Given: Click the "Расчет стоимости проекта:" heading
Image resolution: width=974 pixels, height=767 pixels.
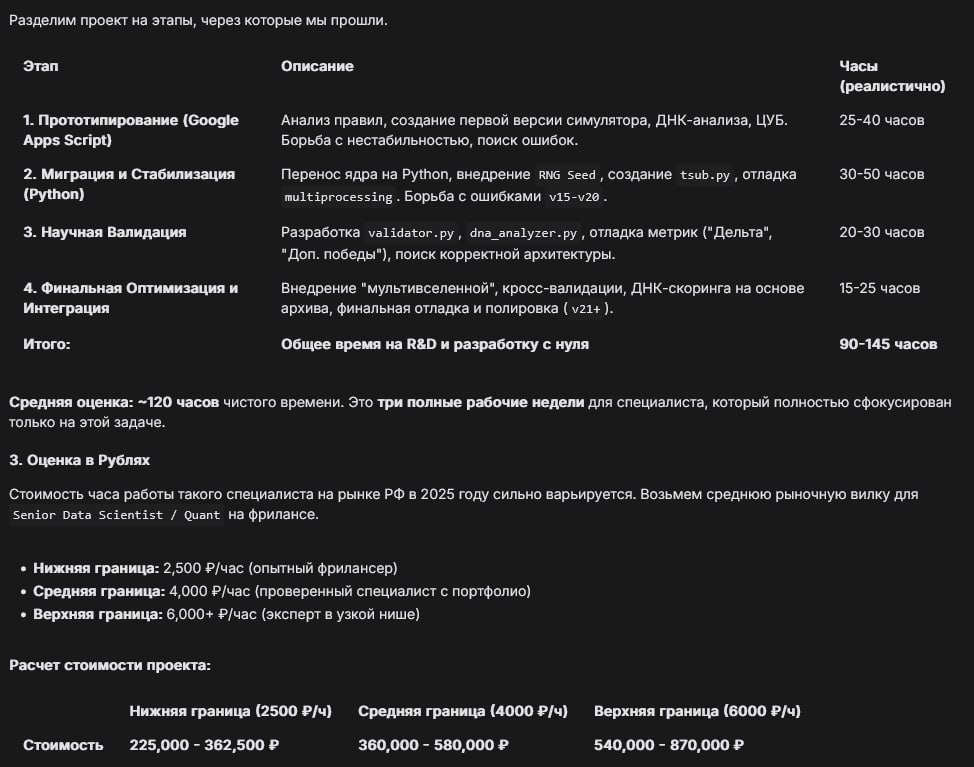Looking at the screenshot, I should coord(110,665).
